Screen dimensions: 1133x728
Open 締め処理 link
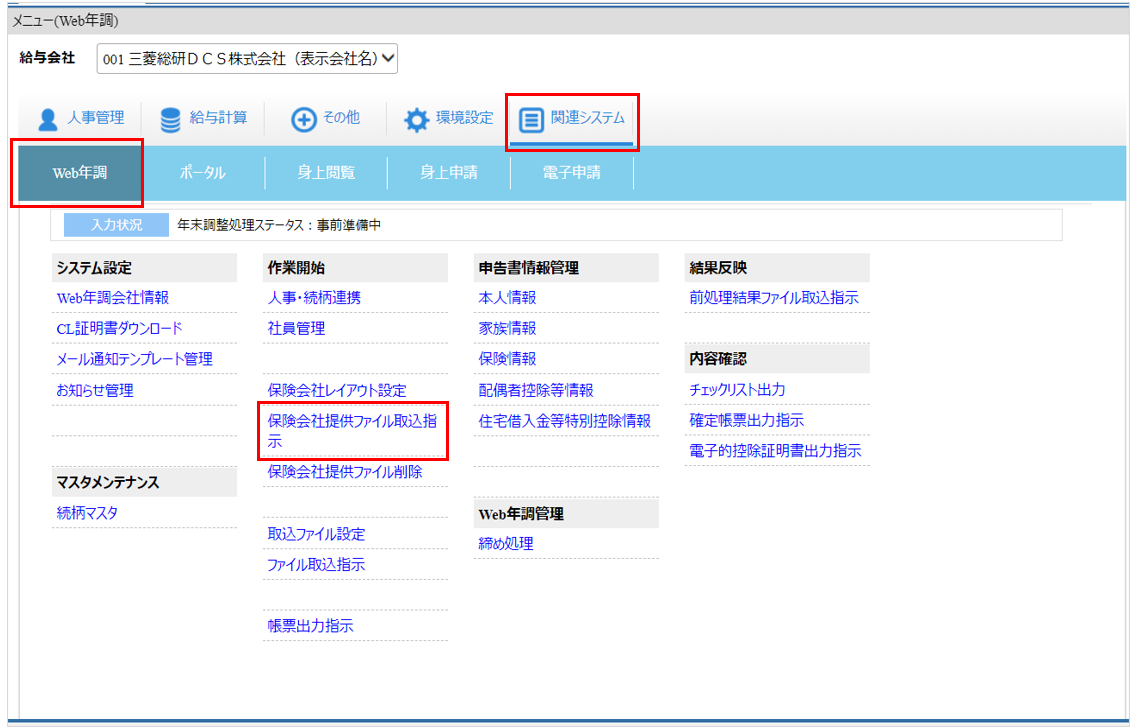(506, 544)
